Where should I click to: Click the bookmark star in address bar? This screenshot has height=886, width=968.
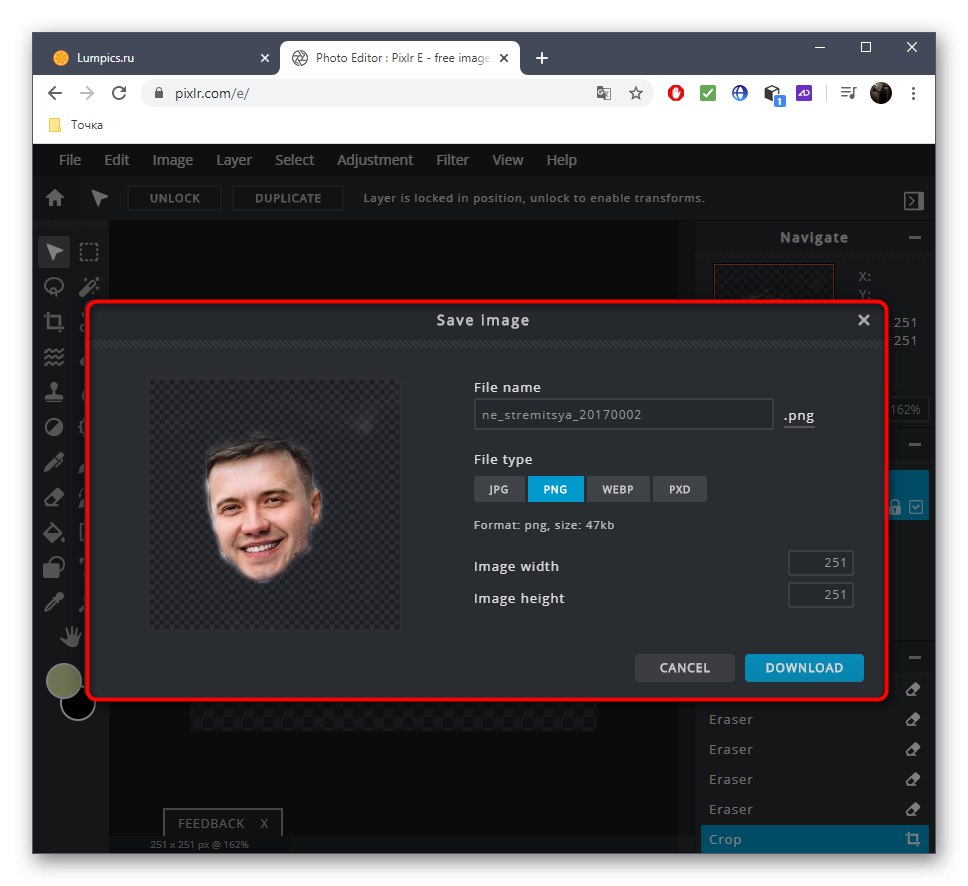(x=636, y=93)
